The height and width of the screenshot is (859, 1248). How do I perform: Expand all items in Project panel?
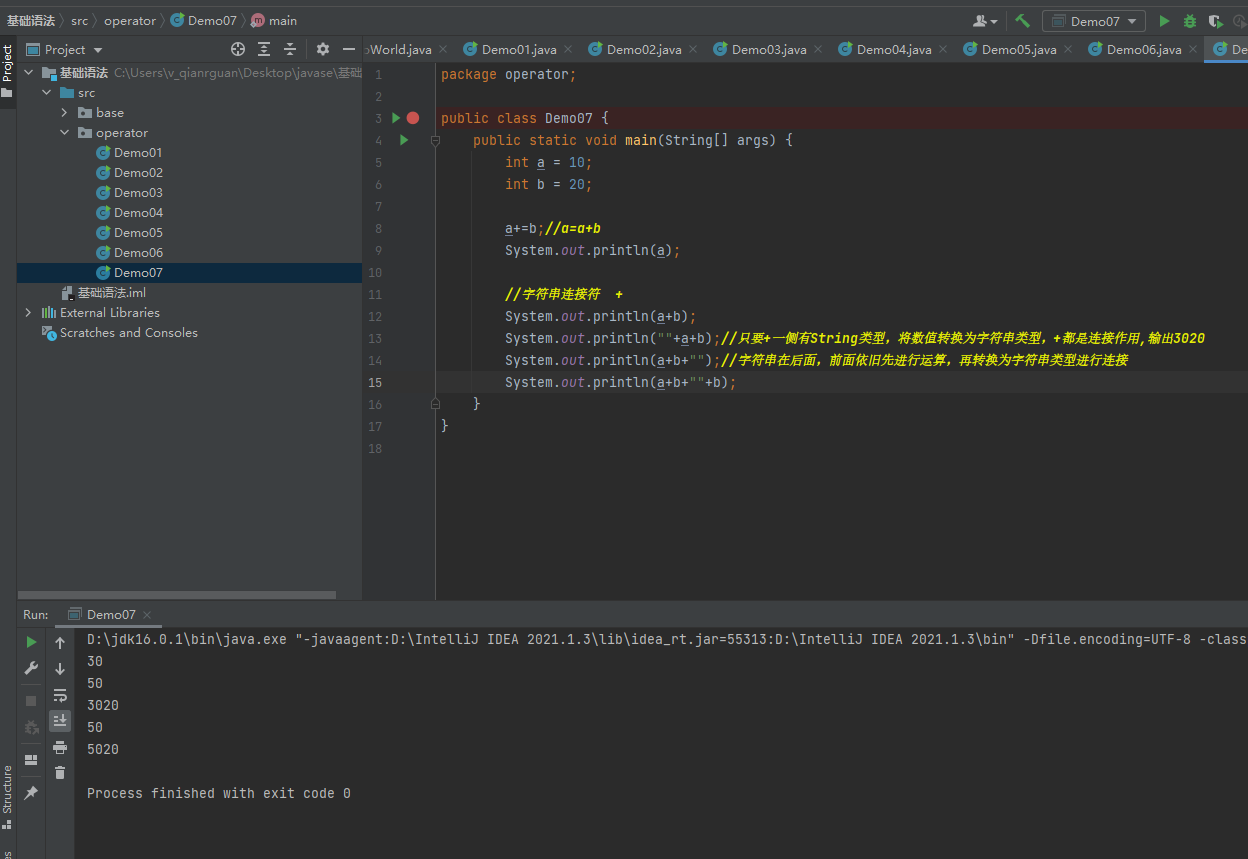point(264,49)
